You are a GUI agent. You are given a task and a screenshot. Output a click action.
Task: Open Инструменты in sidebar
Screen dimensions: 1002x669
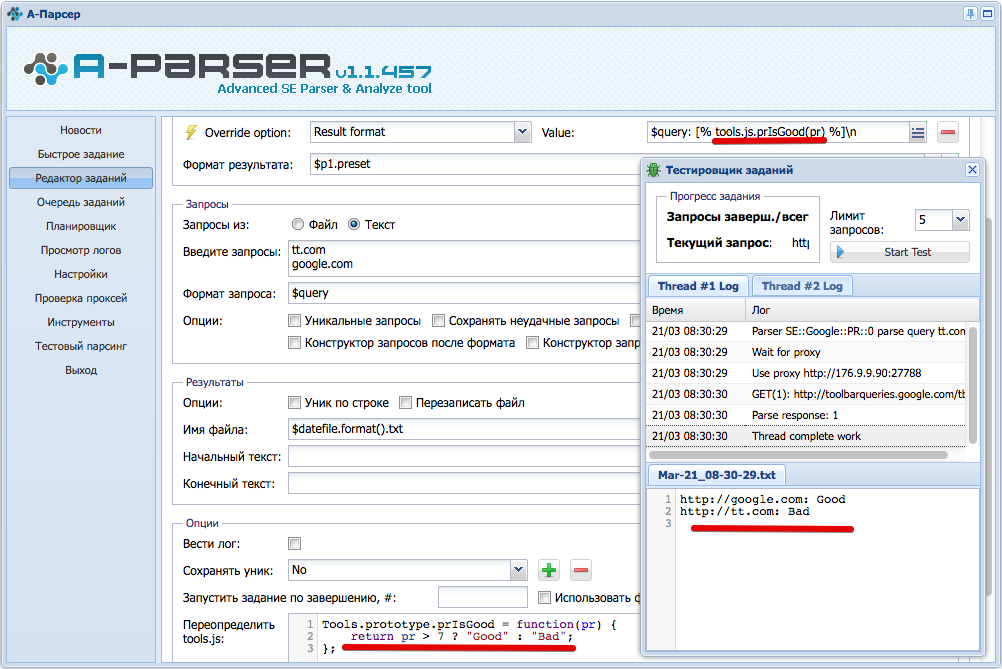[81, 322]
